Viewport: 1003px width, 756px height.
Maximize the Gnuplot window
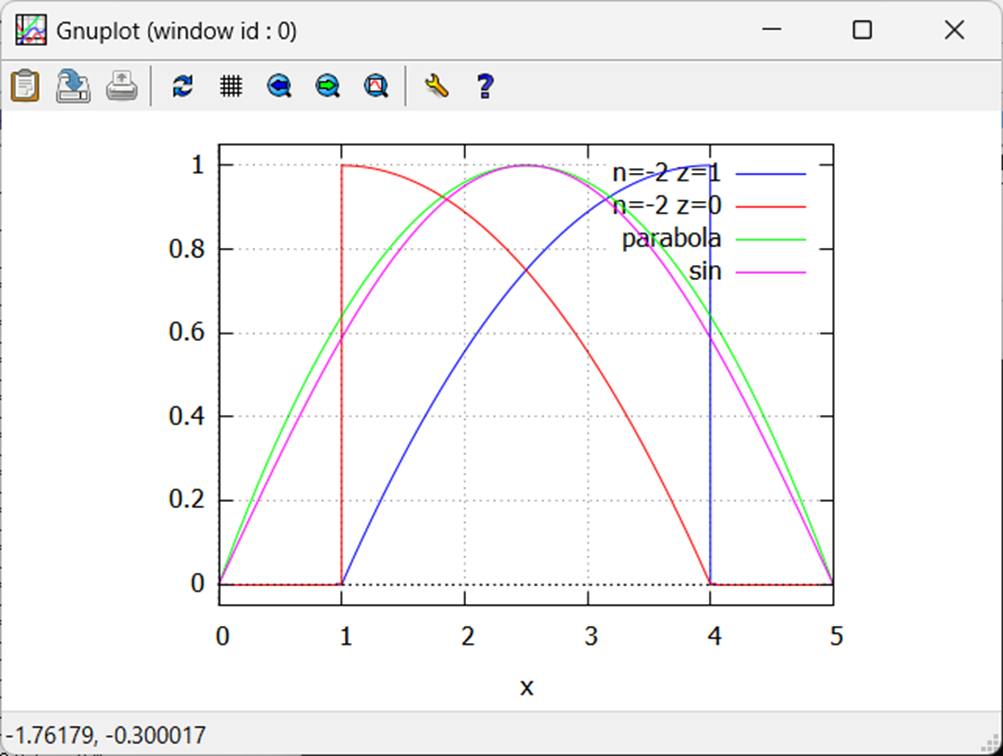coord(861,31)
